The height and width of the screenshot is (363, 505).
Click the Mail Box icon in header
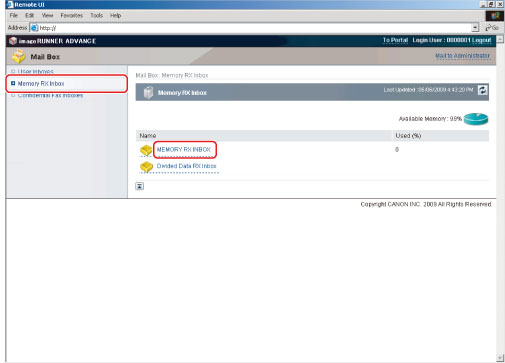click(x=19, y=56)
